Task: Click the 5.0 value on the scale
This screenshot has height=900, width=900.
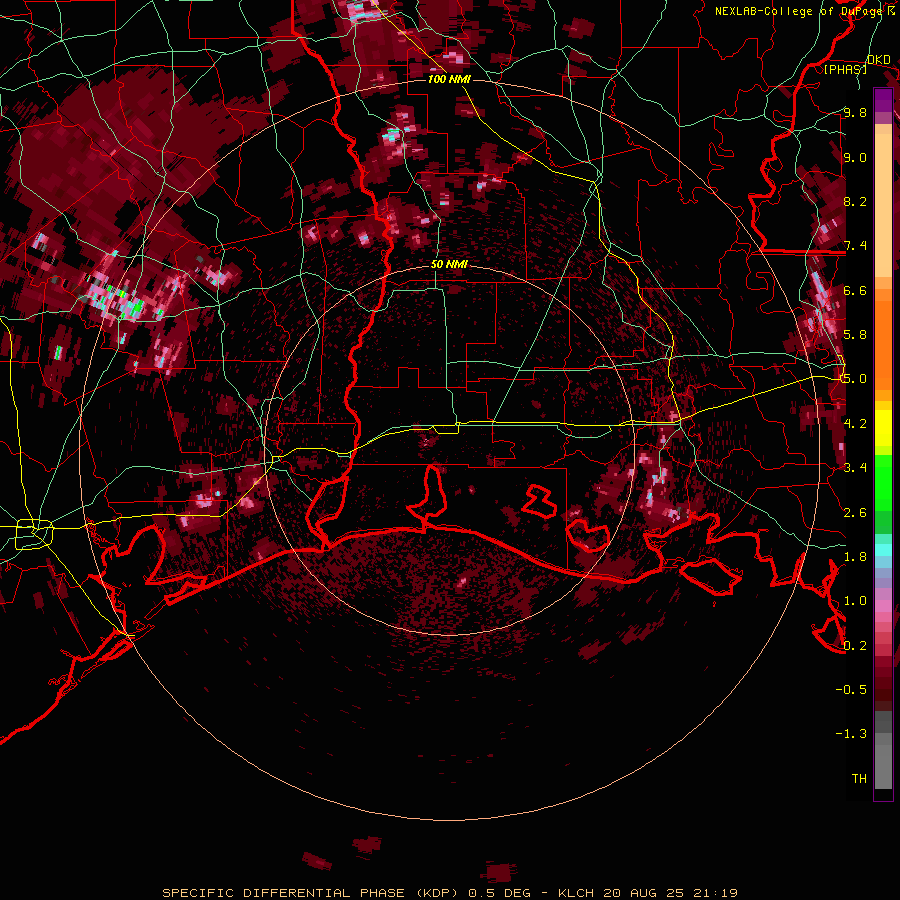Action: (855, 379)
